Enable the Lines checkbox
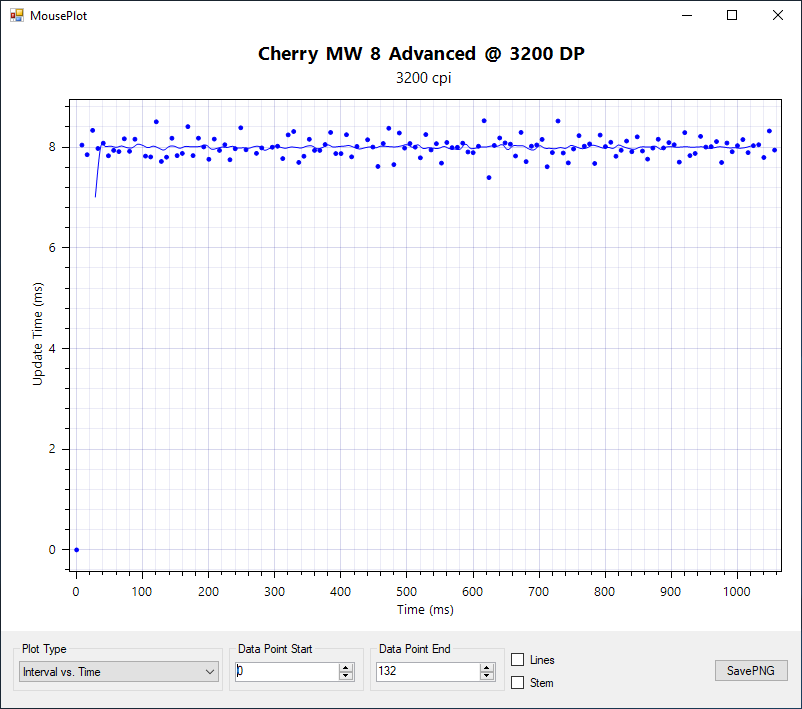802x709 pixels. tap(518, 660)
